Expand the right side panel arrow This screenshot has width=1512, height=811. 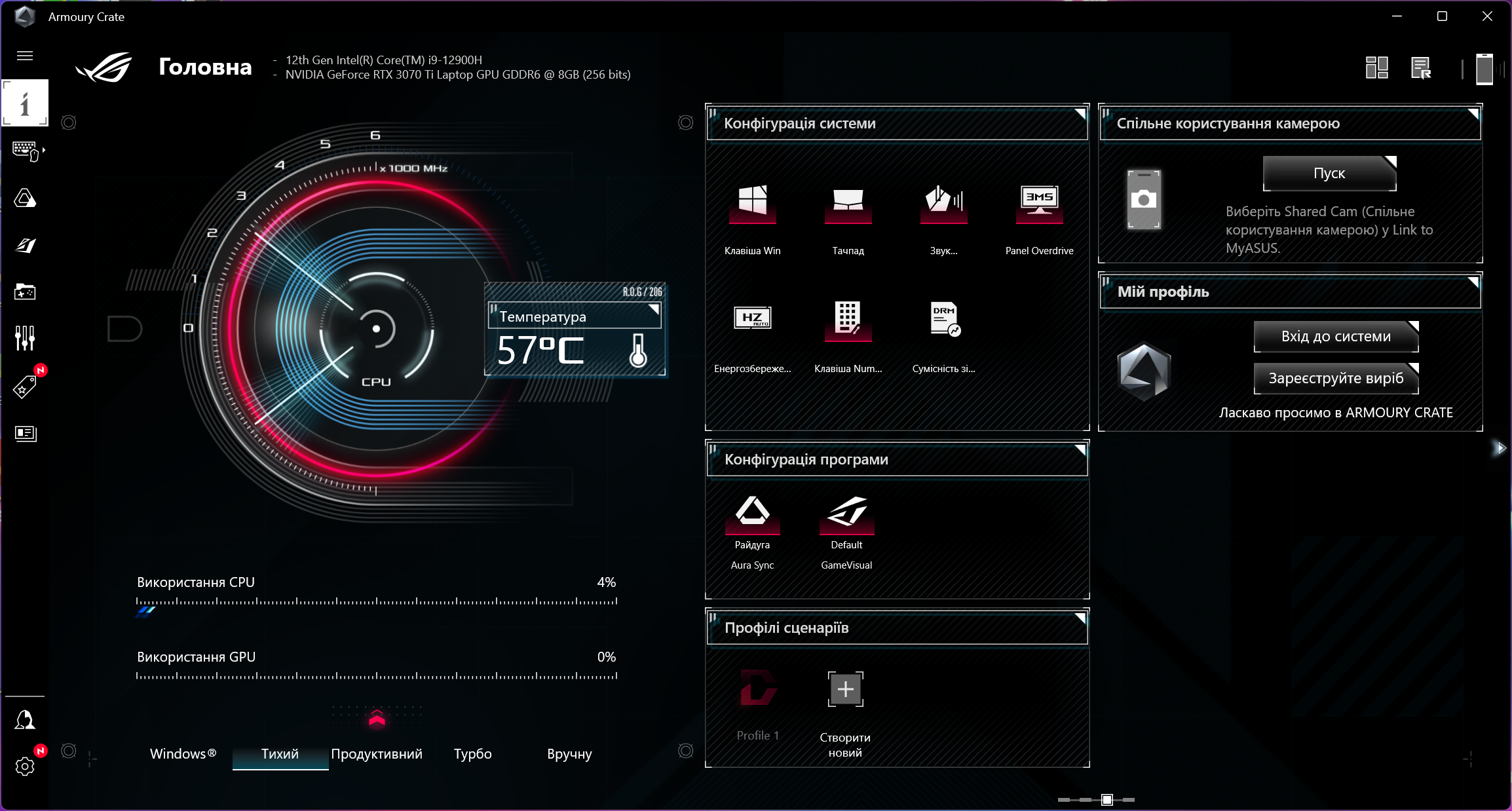click(x=1501, y=448)
